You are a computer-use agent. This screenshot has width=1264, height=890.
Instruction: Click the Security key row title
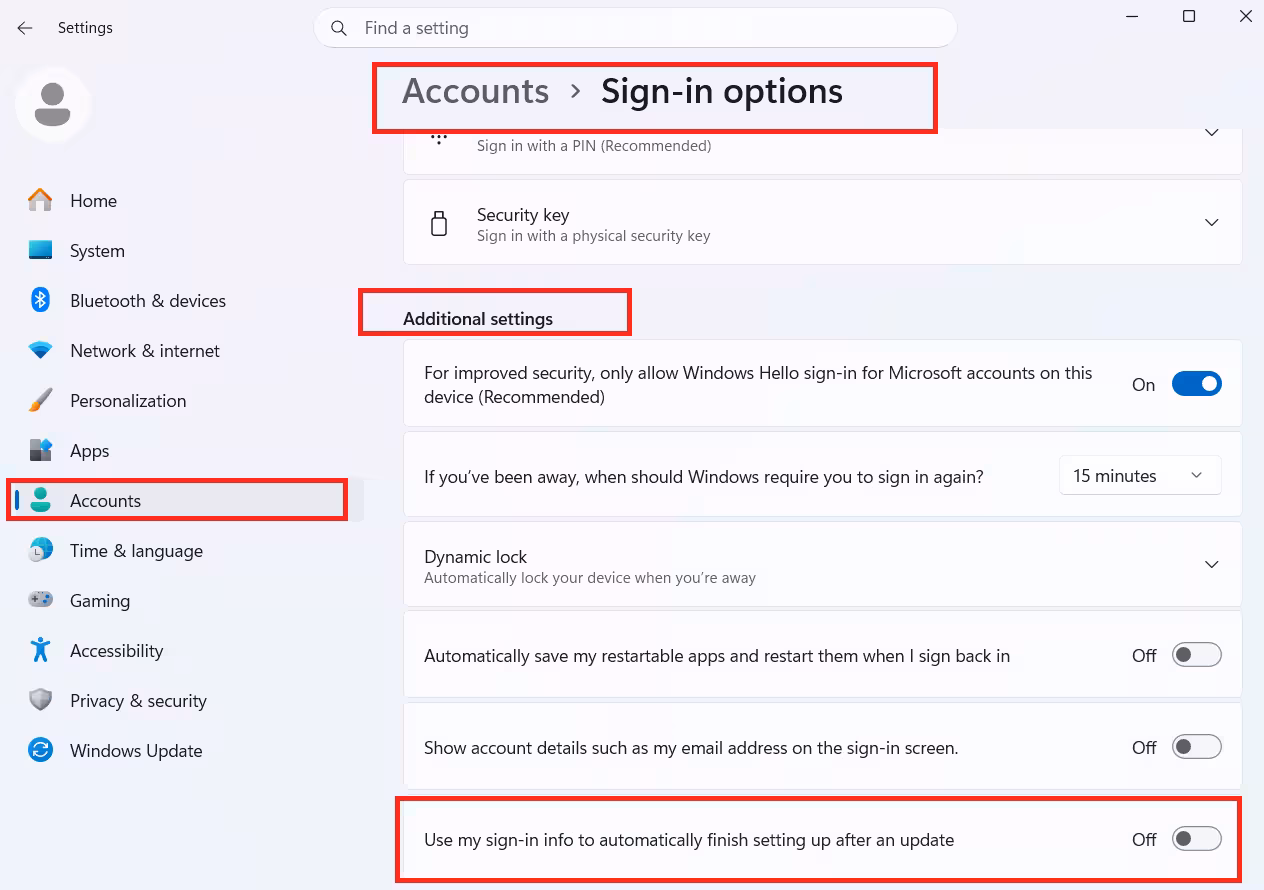(523, 214)
